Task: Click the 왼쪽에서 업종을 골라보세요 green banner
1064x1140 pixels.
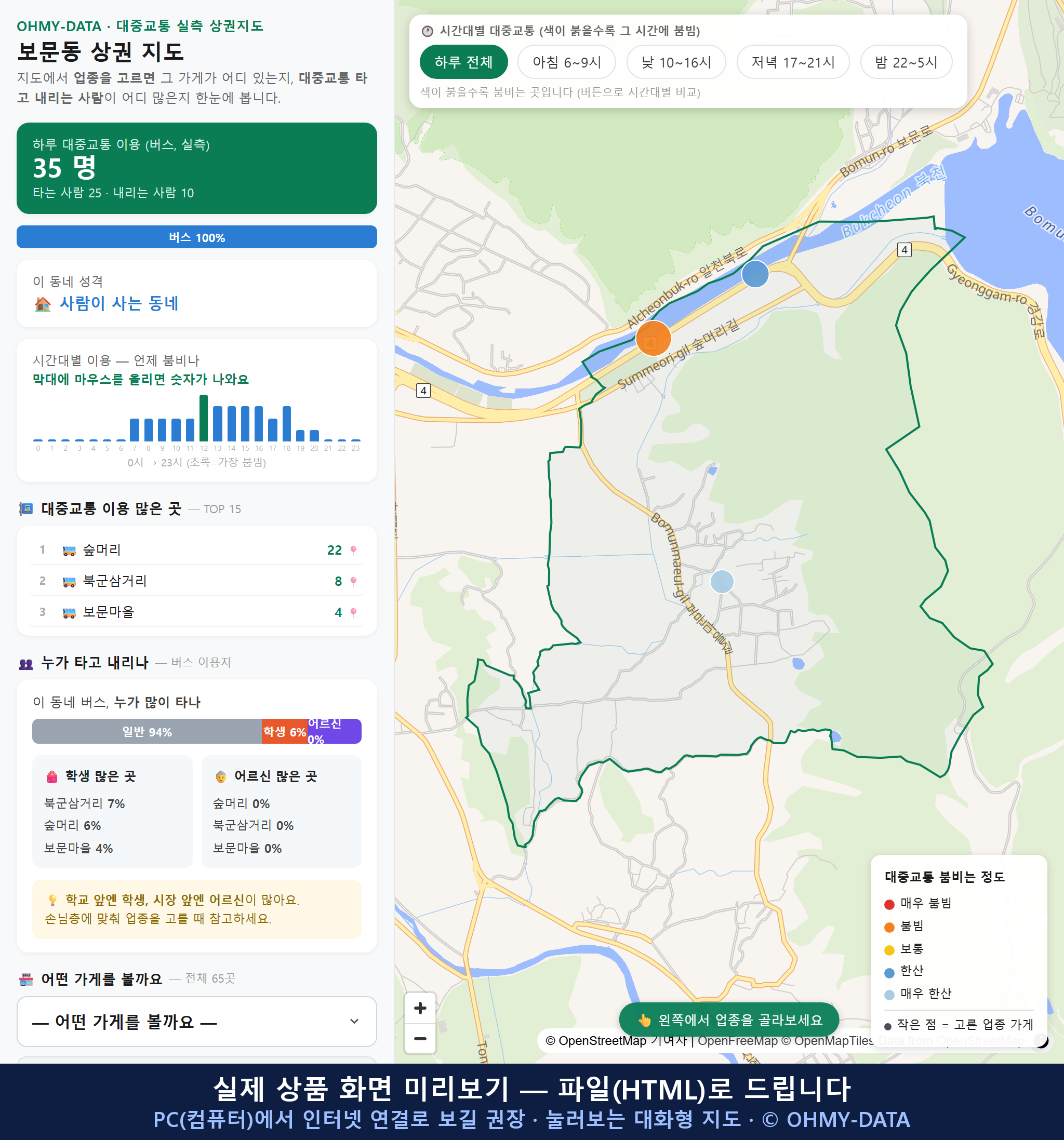Action: 728,1020
